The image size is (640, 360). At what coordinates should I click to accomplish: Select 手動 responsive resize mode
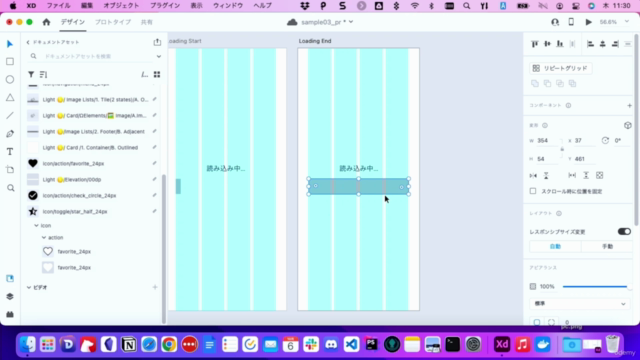click(x=607, y=247)
